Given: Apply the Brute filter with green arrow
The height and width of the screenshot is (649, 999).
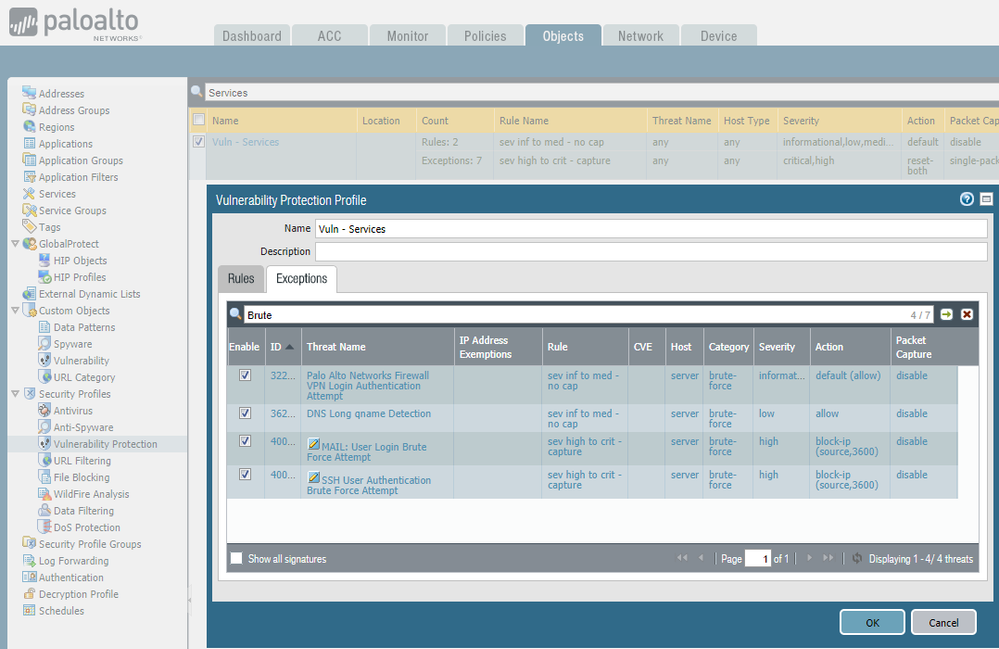Looking at the screenshot, I should coord(947,315).
